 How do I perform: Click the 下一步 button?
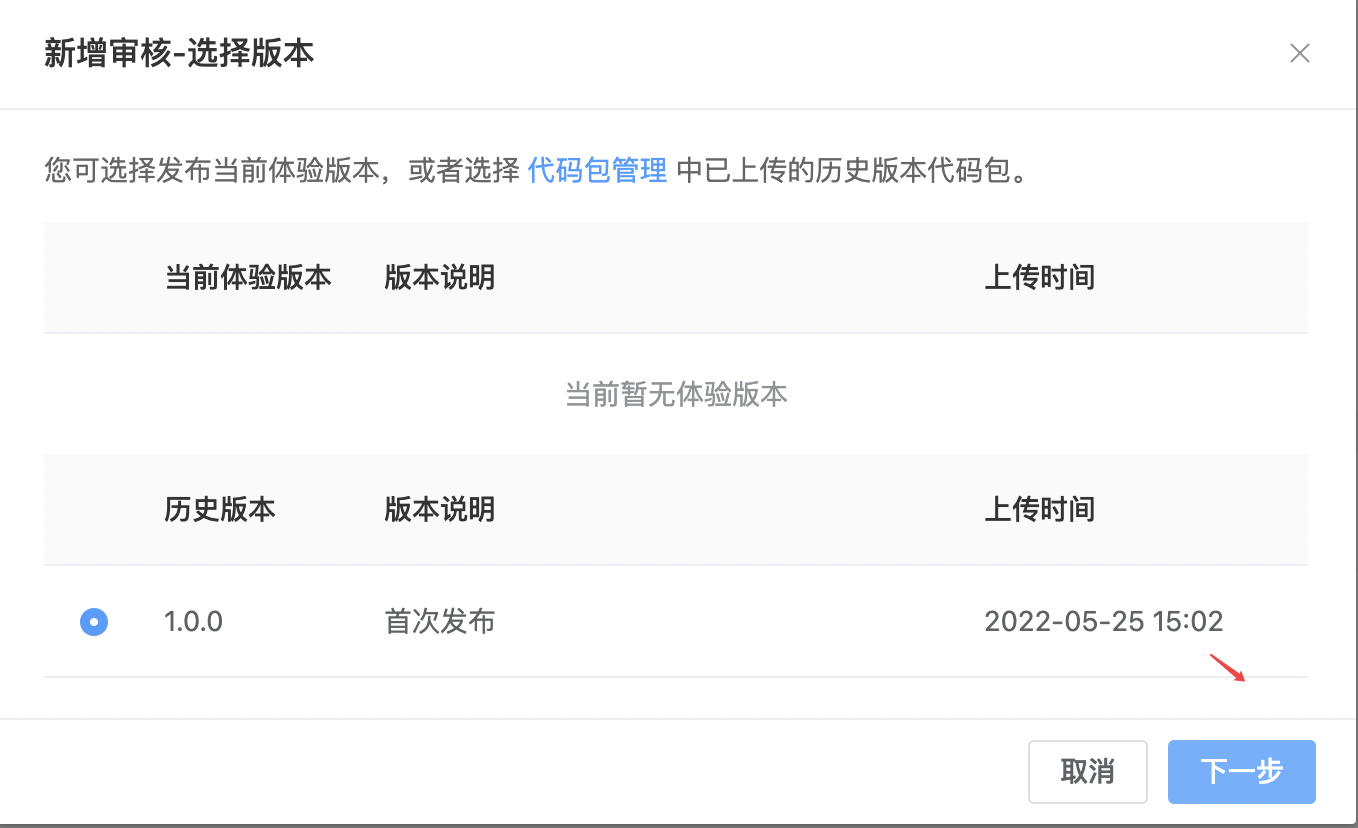(x=1241, y=772)
